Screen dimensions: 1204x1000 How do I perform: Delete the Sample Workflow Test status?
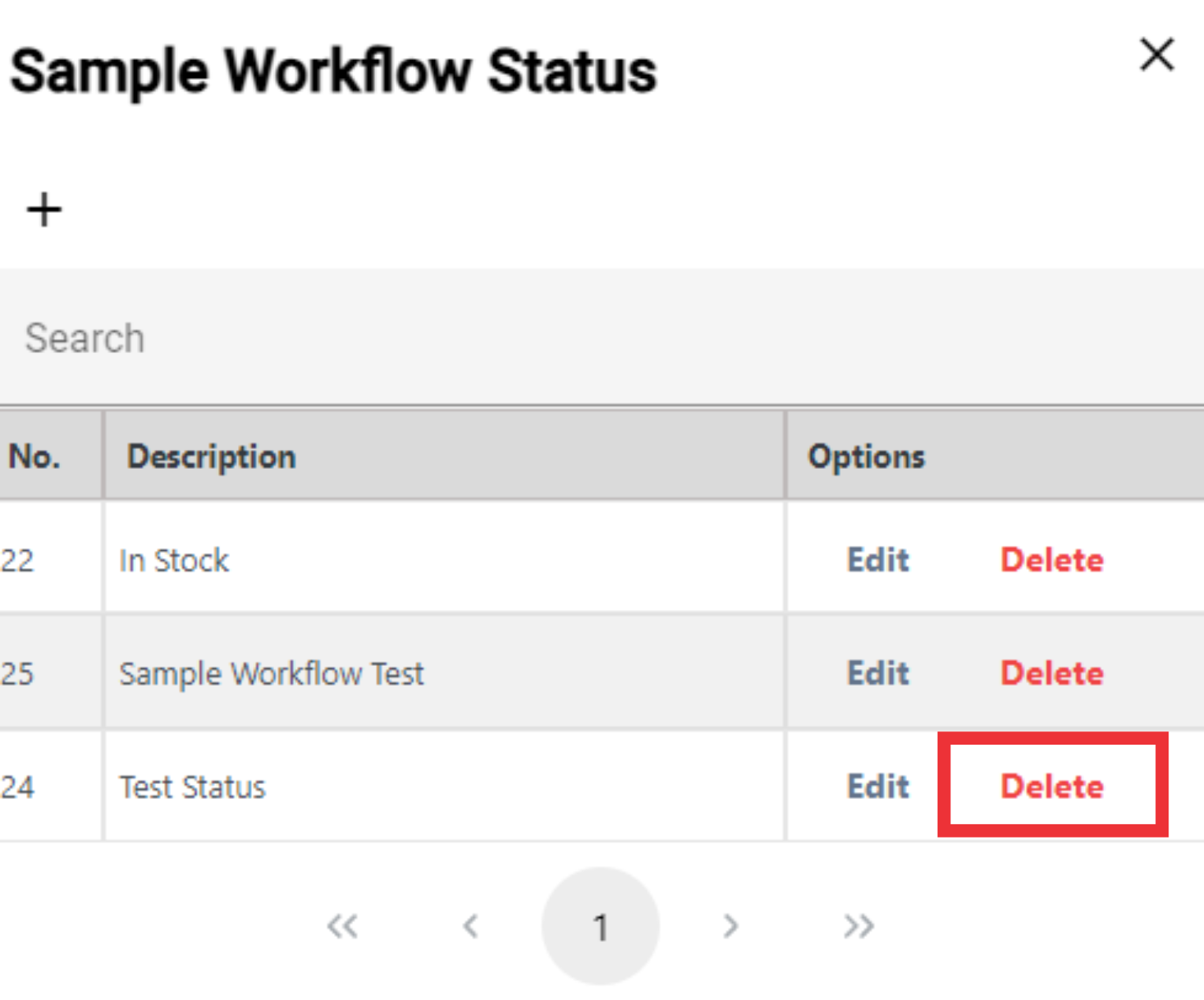pos(1052,674)
